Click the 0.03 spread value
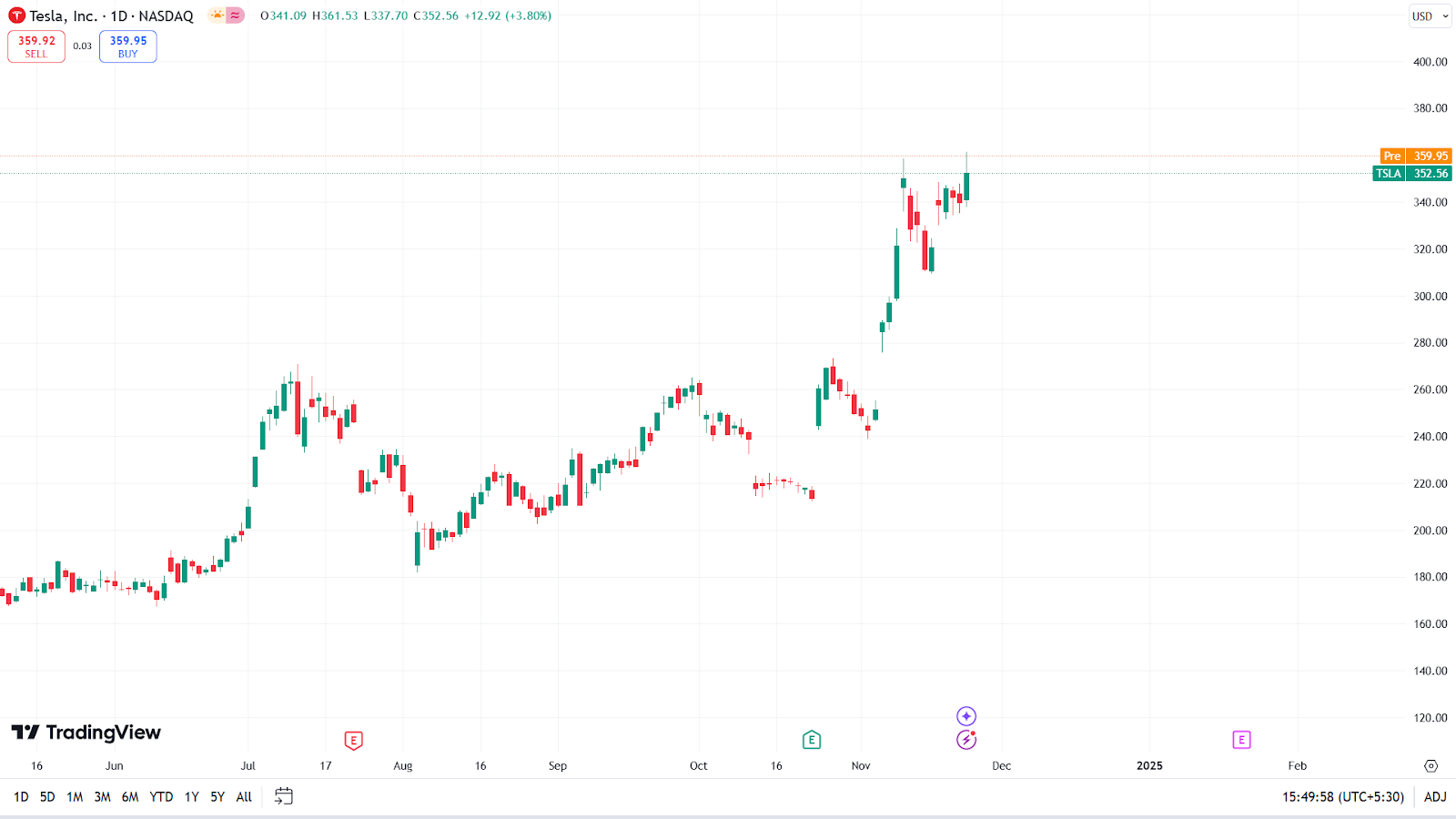 (83, 46)
